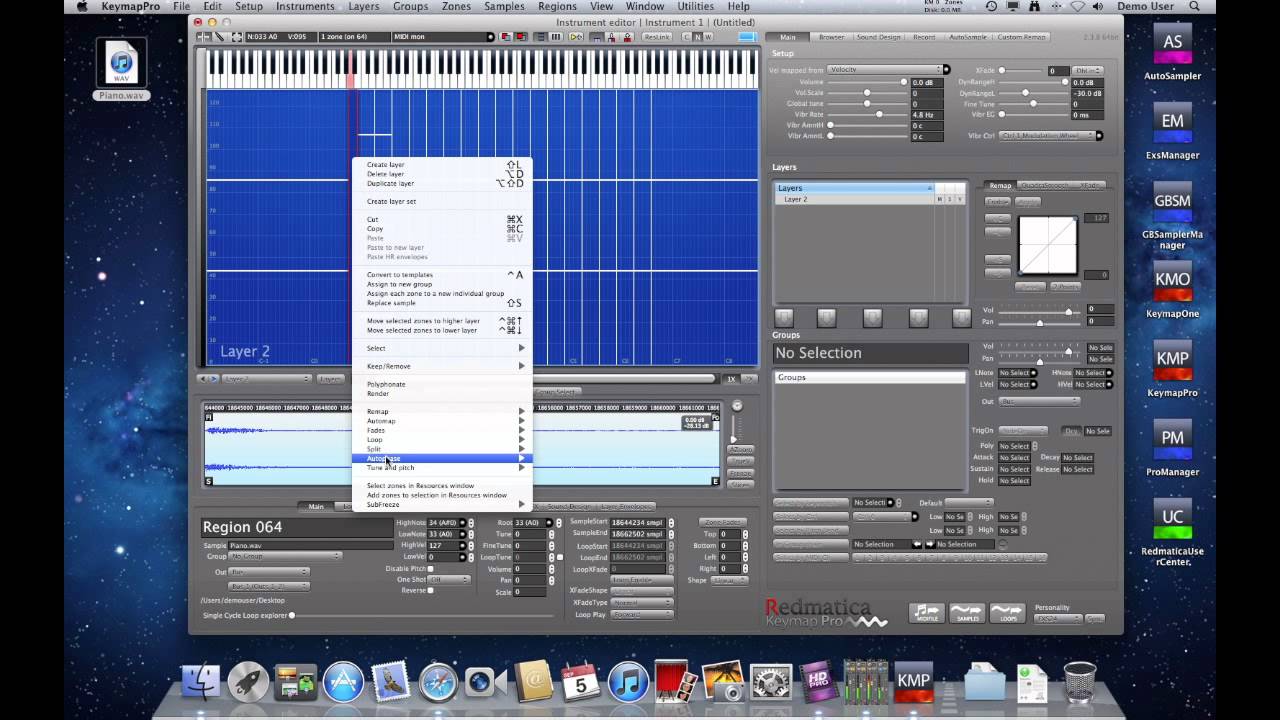Click the 2 Points button under remap curve
Image resolution: width=1280 pixels, height=720 pixels.
click(1064, 287)
